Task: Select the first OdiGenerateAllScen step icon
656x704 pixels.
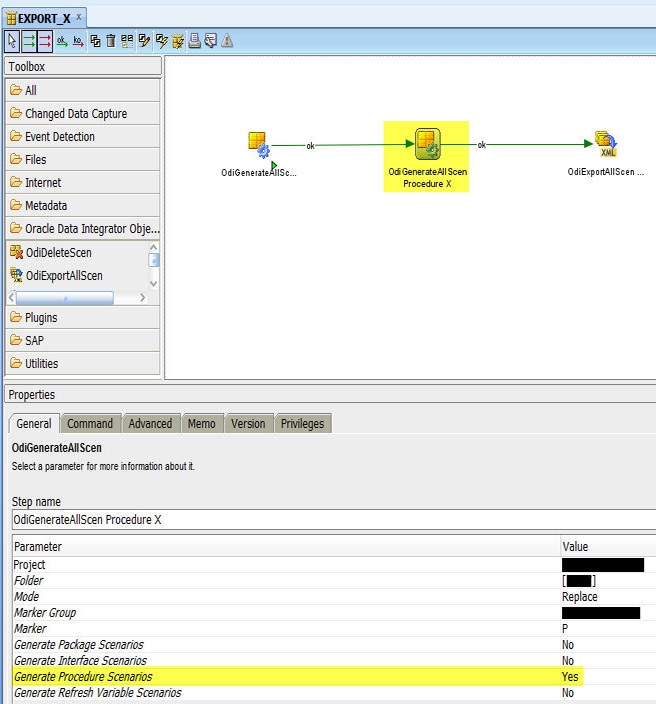Action: click(260, 146)
